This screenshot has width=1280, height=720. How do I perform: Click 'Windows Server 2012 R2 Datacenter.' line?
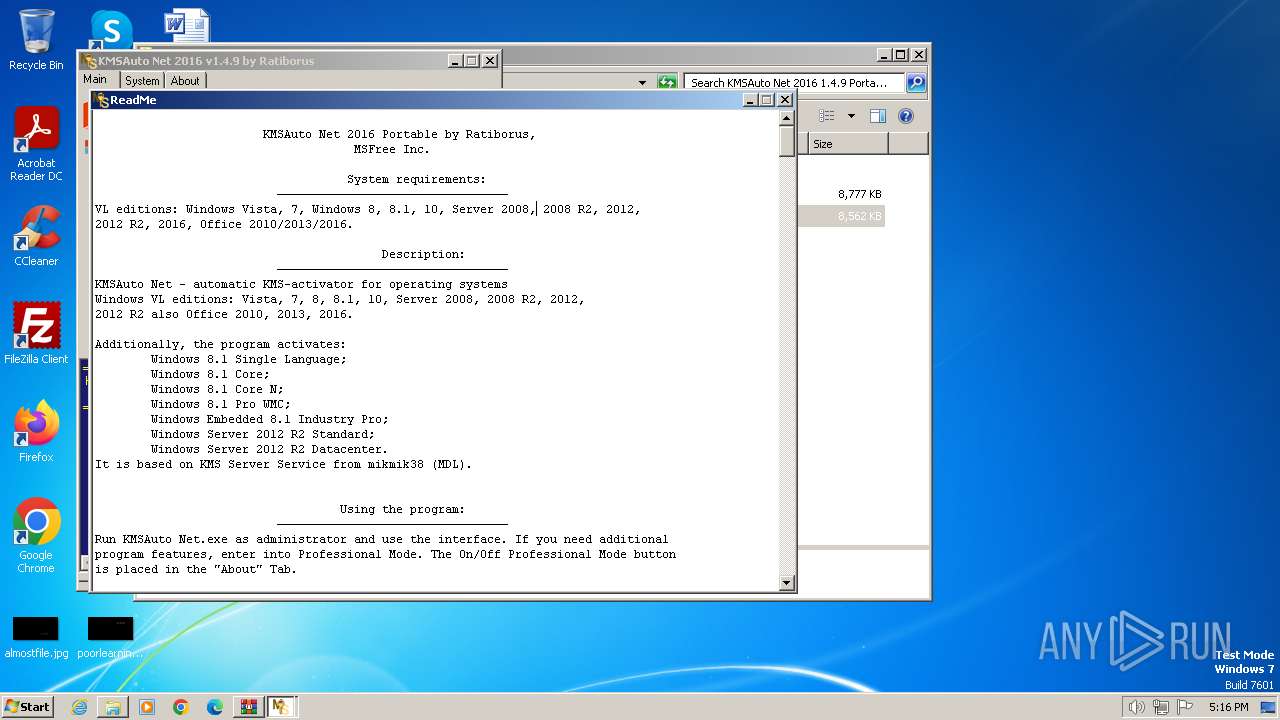point(269,449)
